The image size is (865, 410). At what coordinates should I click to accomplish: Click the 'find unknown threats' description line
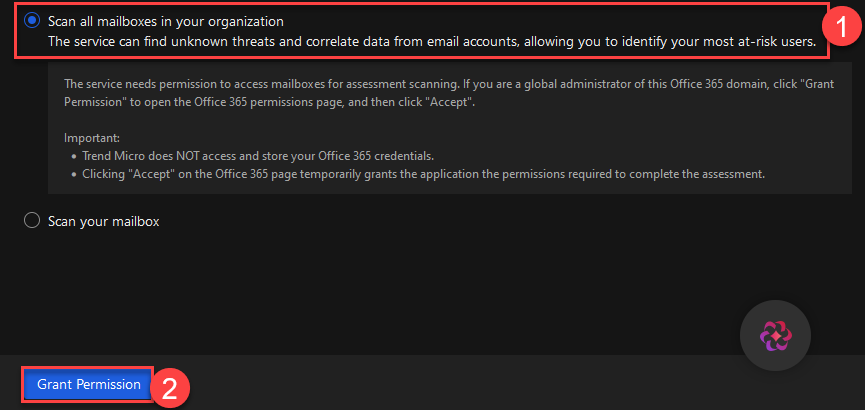click(x=432, y=42)
